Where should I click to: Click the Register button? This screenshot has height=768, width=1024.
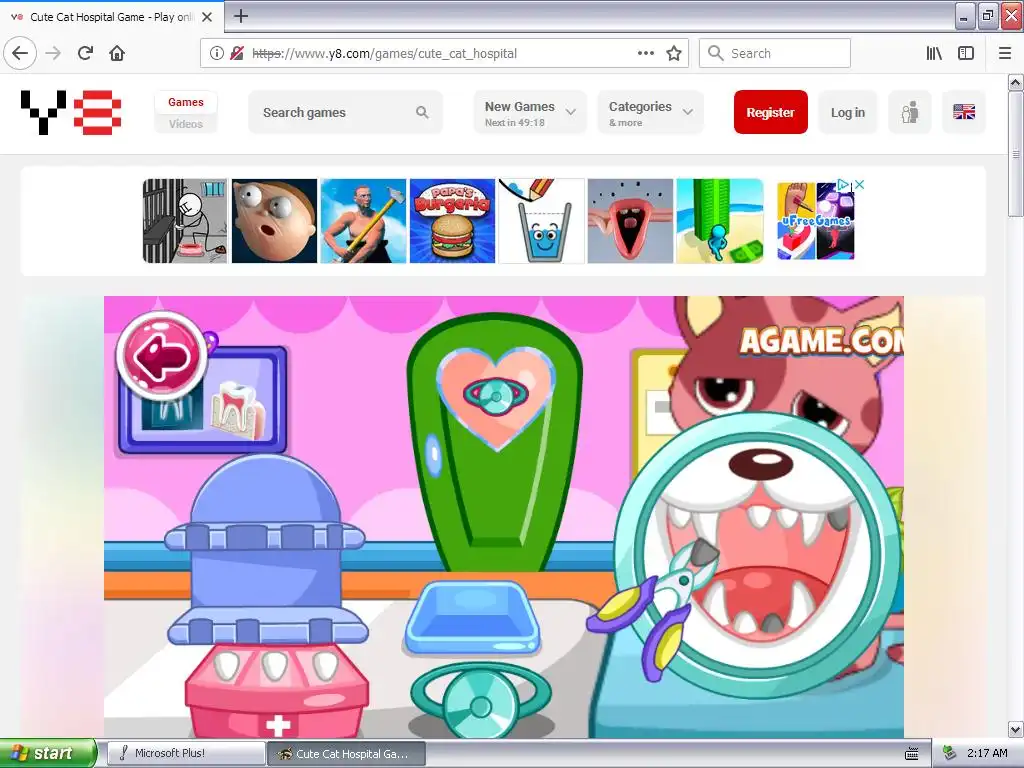[771, 112]
